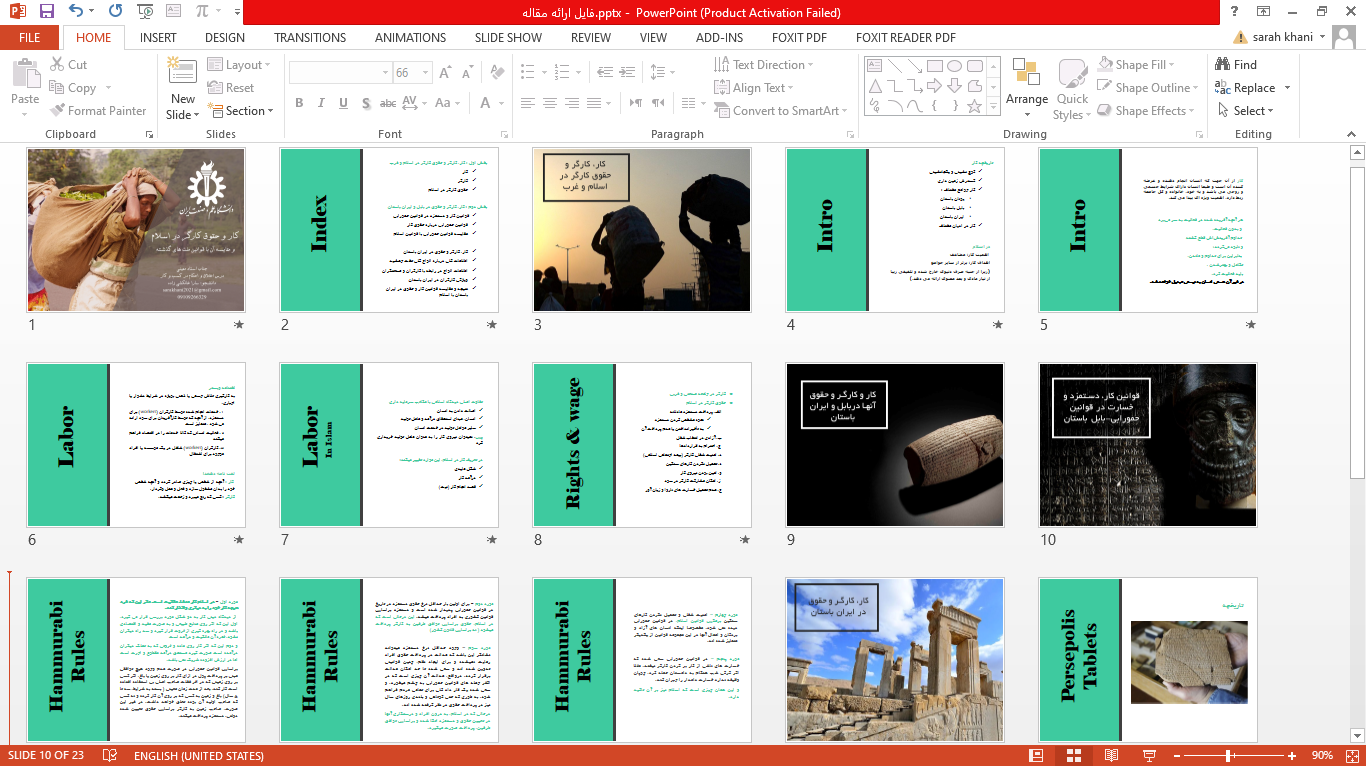Pick the star shape in shapes gallery
The width and height of the screenshot is (1366, 766).
click(974, 105)
